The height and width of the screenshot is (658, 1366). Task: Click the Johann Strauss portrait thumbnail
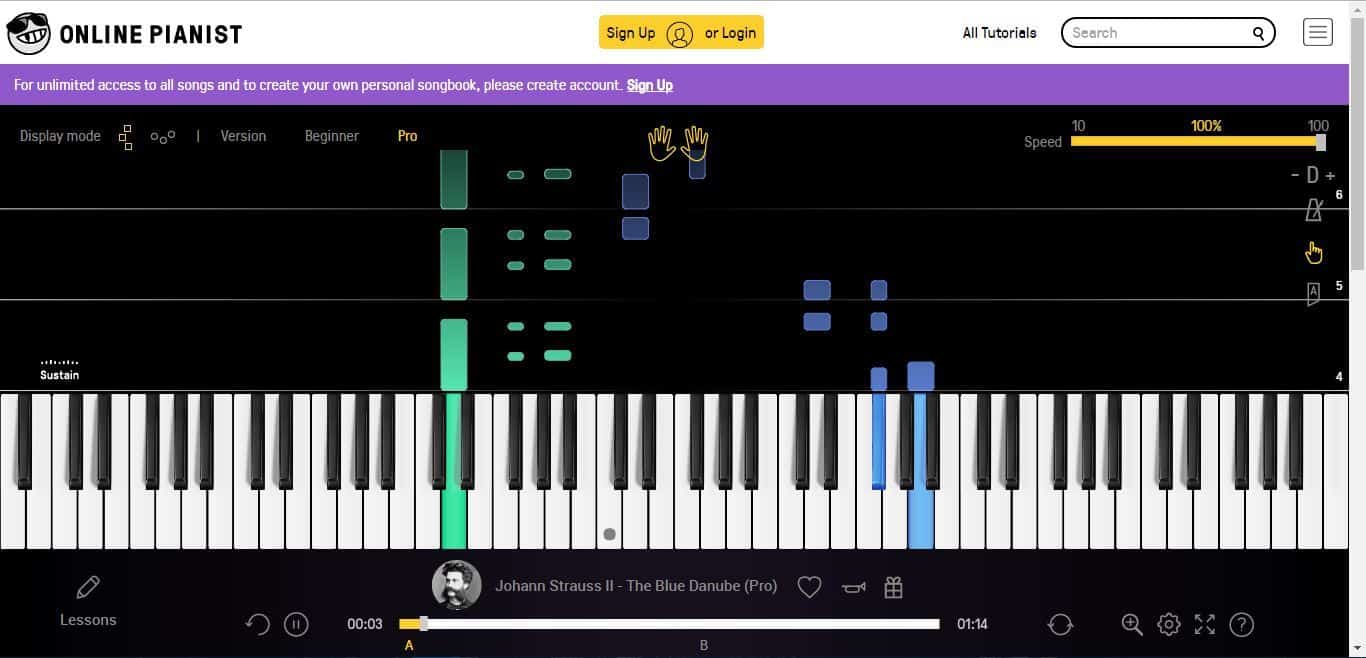[x=456, y=585]
